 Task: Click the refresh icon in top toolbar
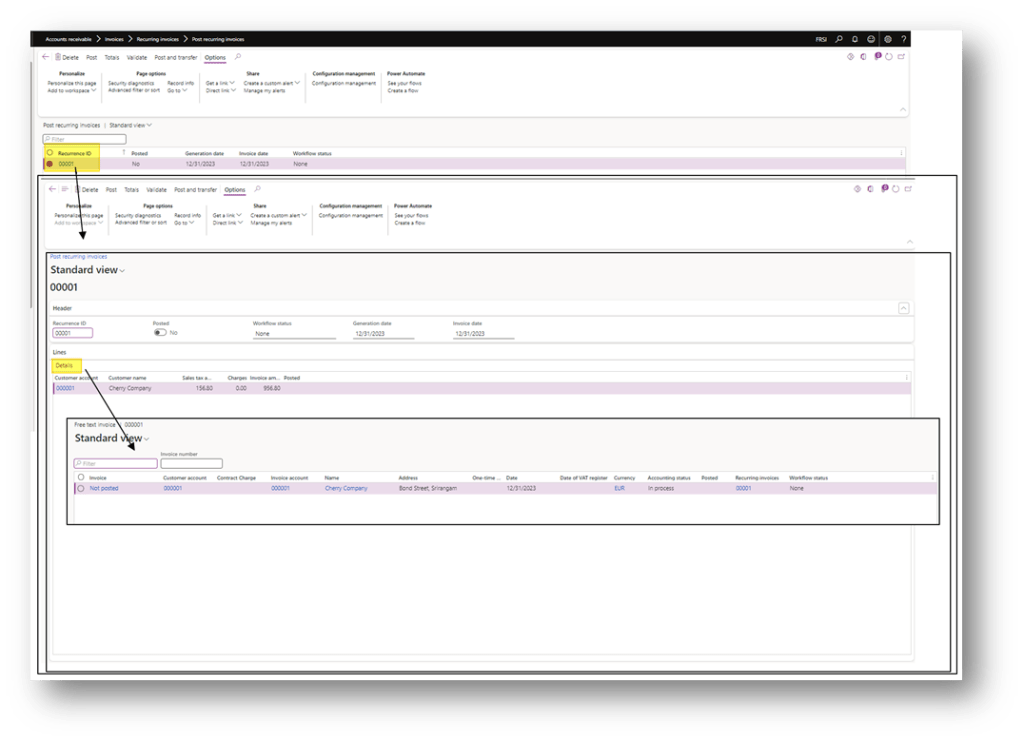click(889, 57)
